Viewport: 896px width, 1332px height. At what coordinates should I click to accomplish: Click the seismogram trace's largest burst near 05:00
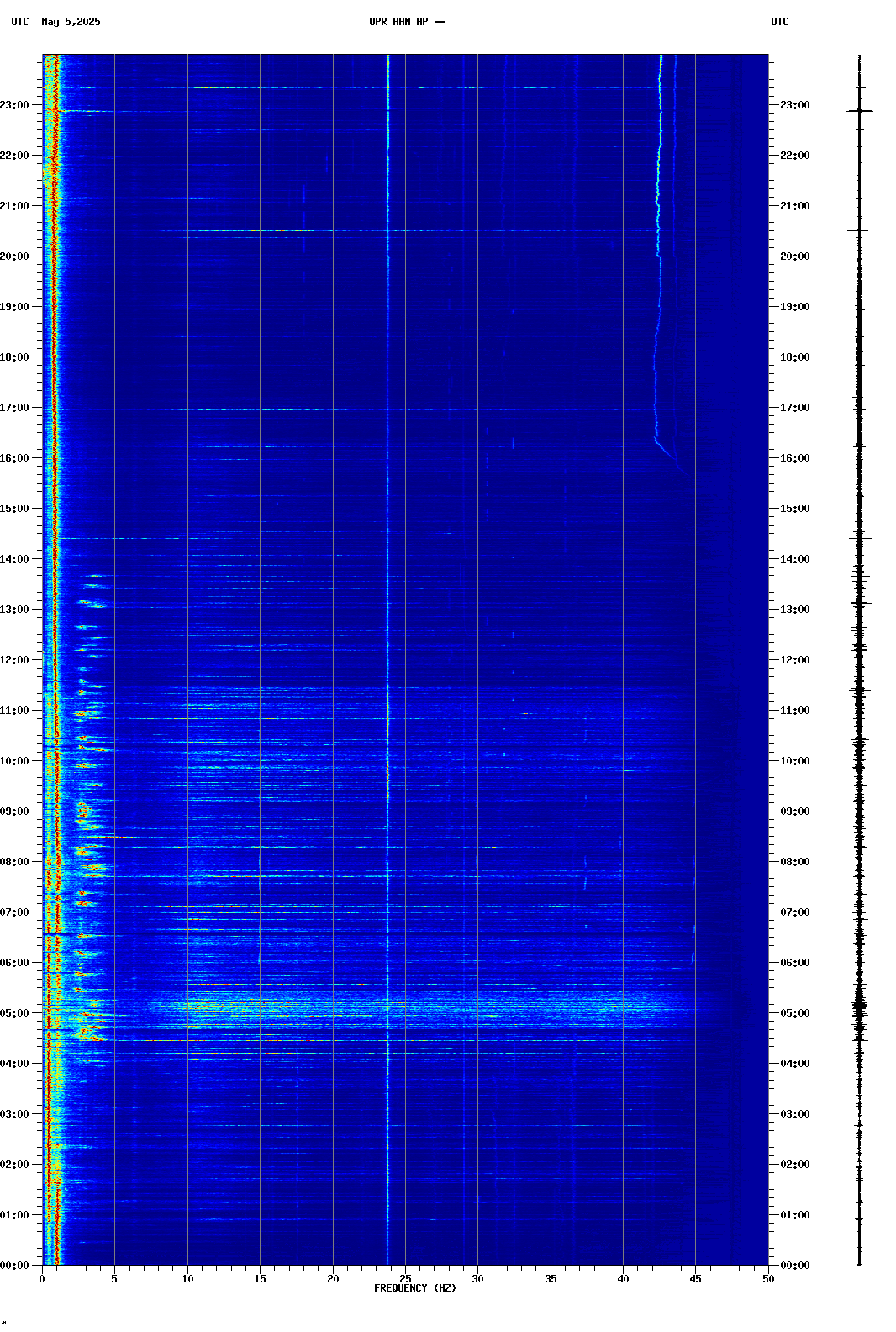point(859,1007)
